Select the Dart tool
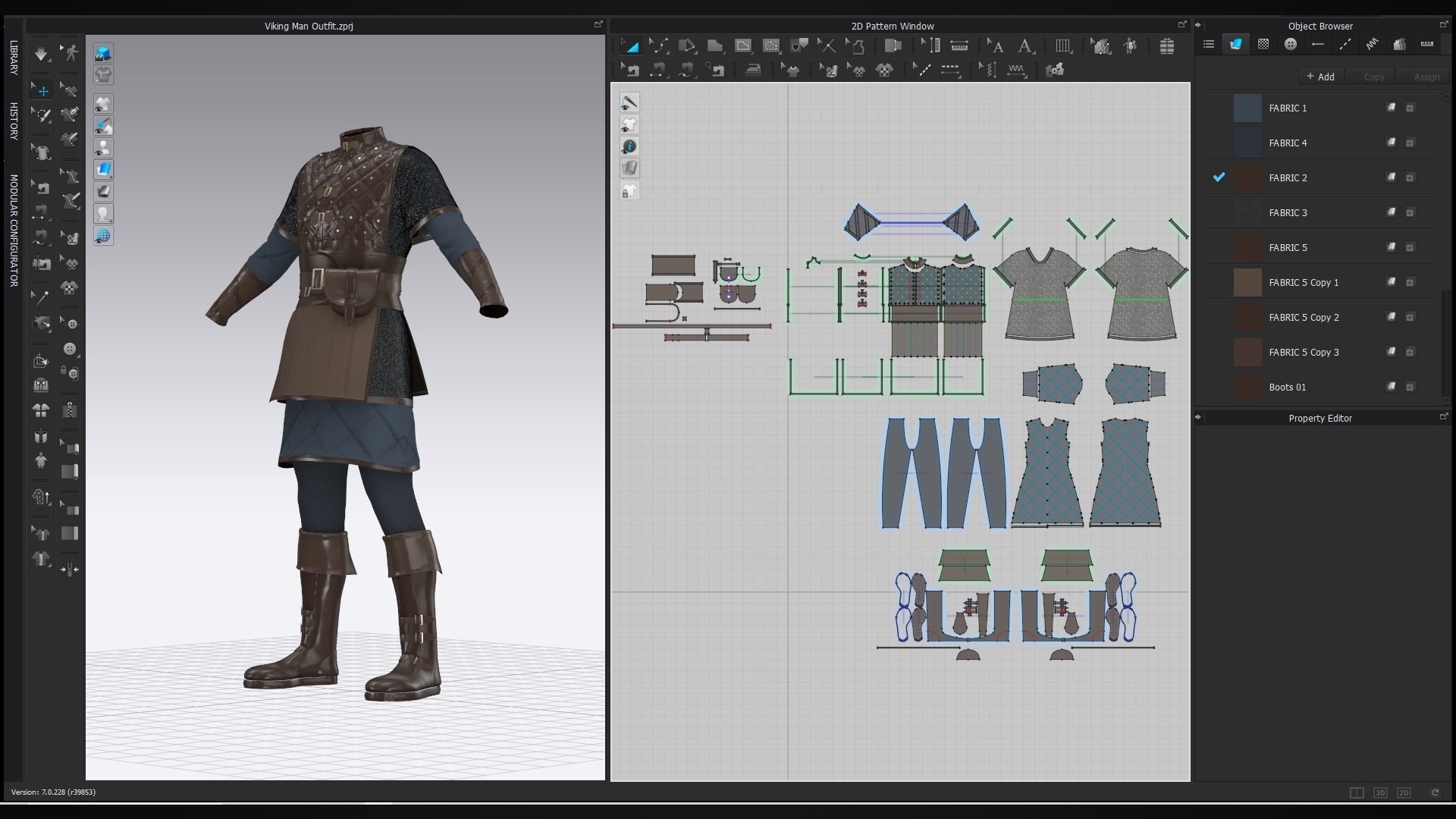The width and height of the screenshot is (1456, 819). [799, 45]
